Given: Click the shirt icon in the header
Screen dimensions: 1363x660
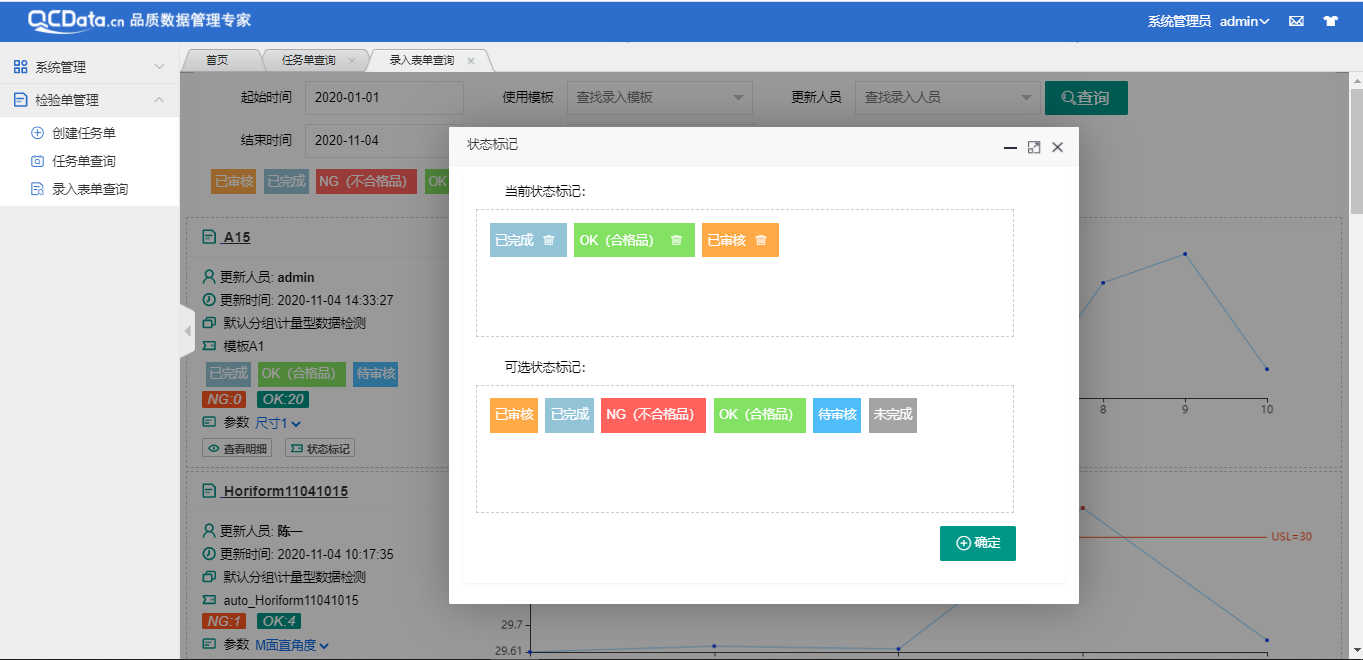Looking at the screenshot, I should click(1331, 20).
